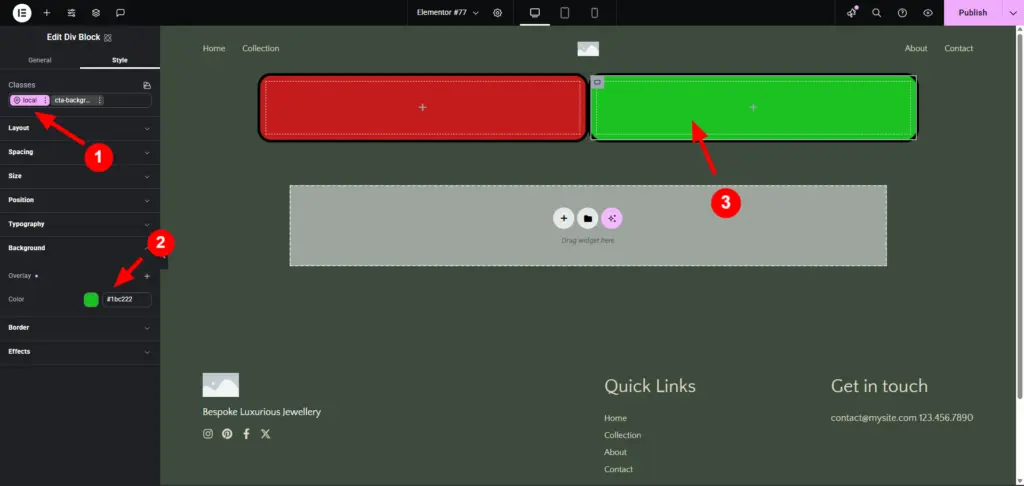Click Contact under Quick Links

(x=618, y=469)
